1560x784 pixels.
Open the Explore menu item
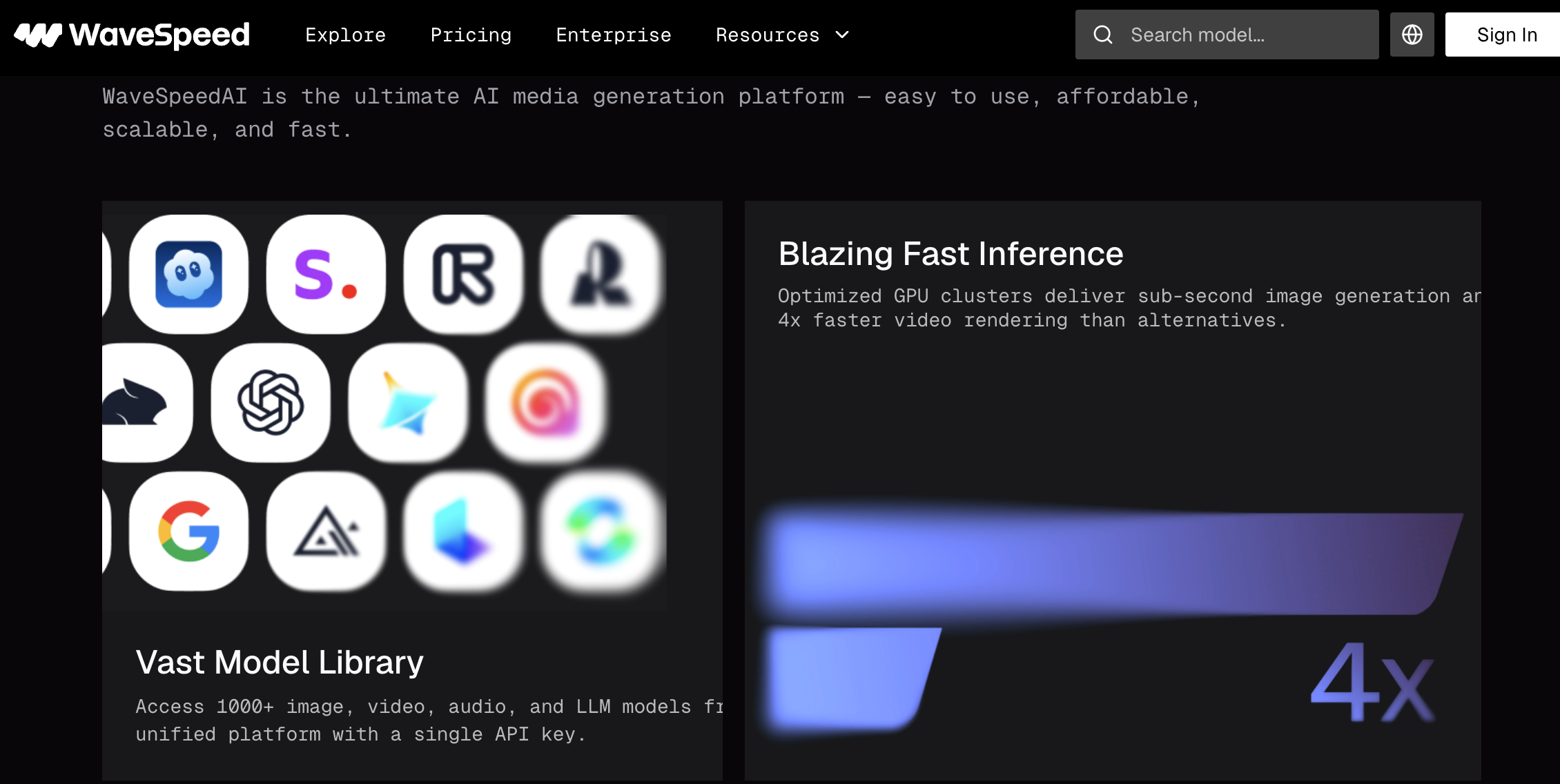tap(346, 35)
